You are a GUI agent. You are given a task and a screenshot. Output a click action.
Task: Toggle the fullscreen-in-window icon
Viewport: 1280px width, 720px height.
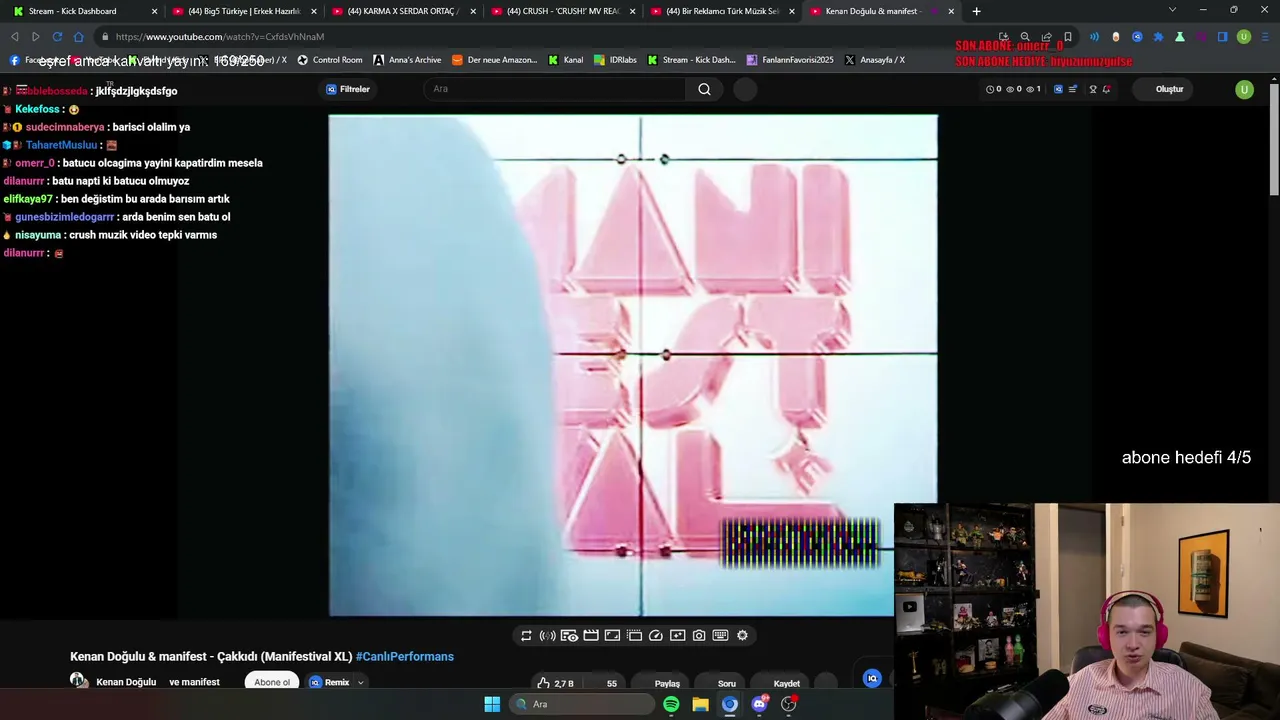(x=612, y=635)
